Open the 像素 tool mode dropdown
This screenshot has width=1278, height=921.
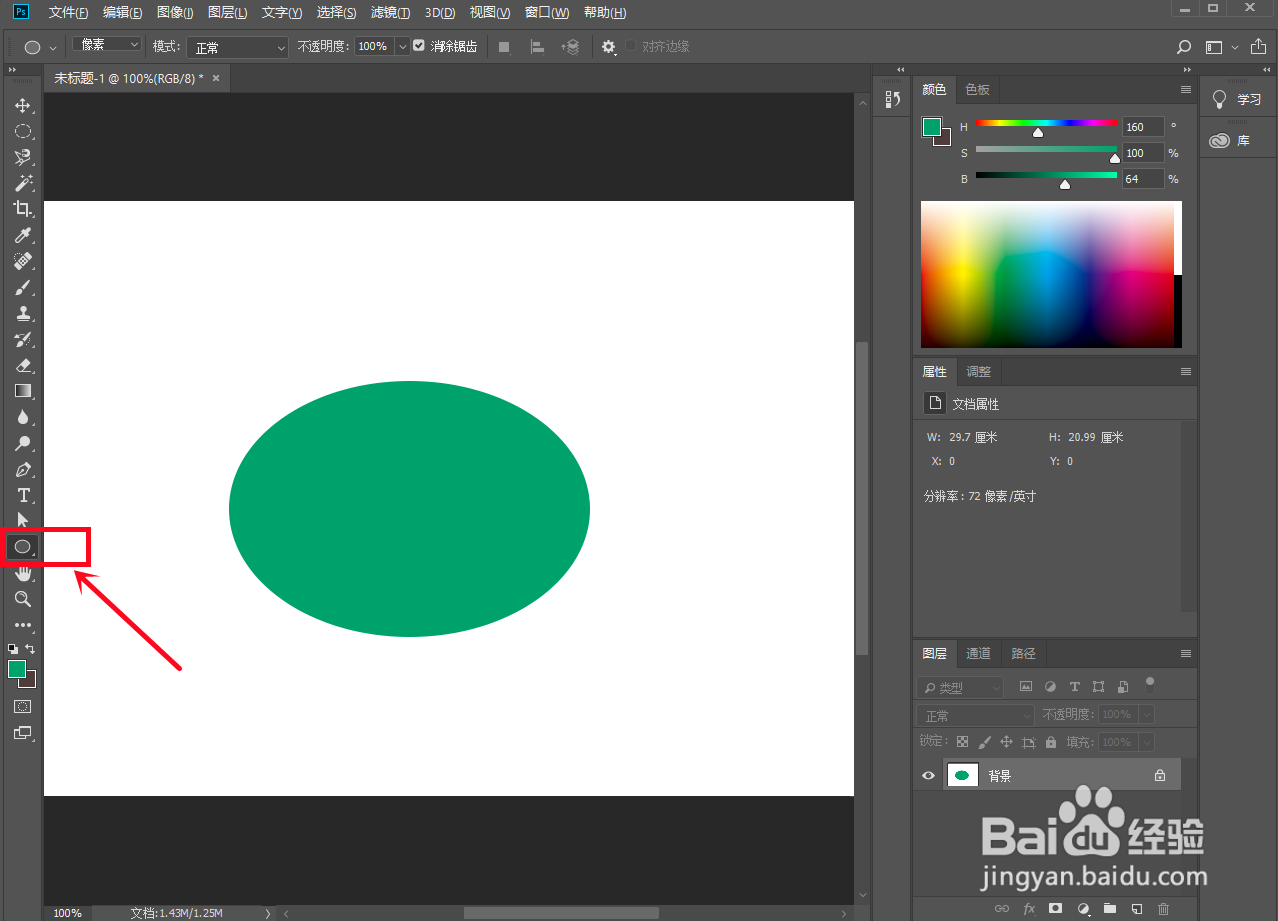click(106, 45)
